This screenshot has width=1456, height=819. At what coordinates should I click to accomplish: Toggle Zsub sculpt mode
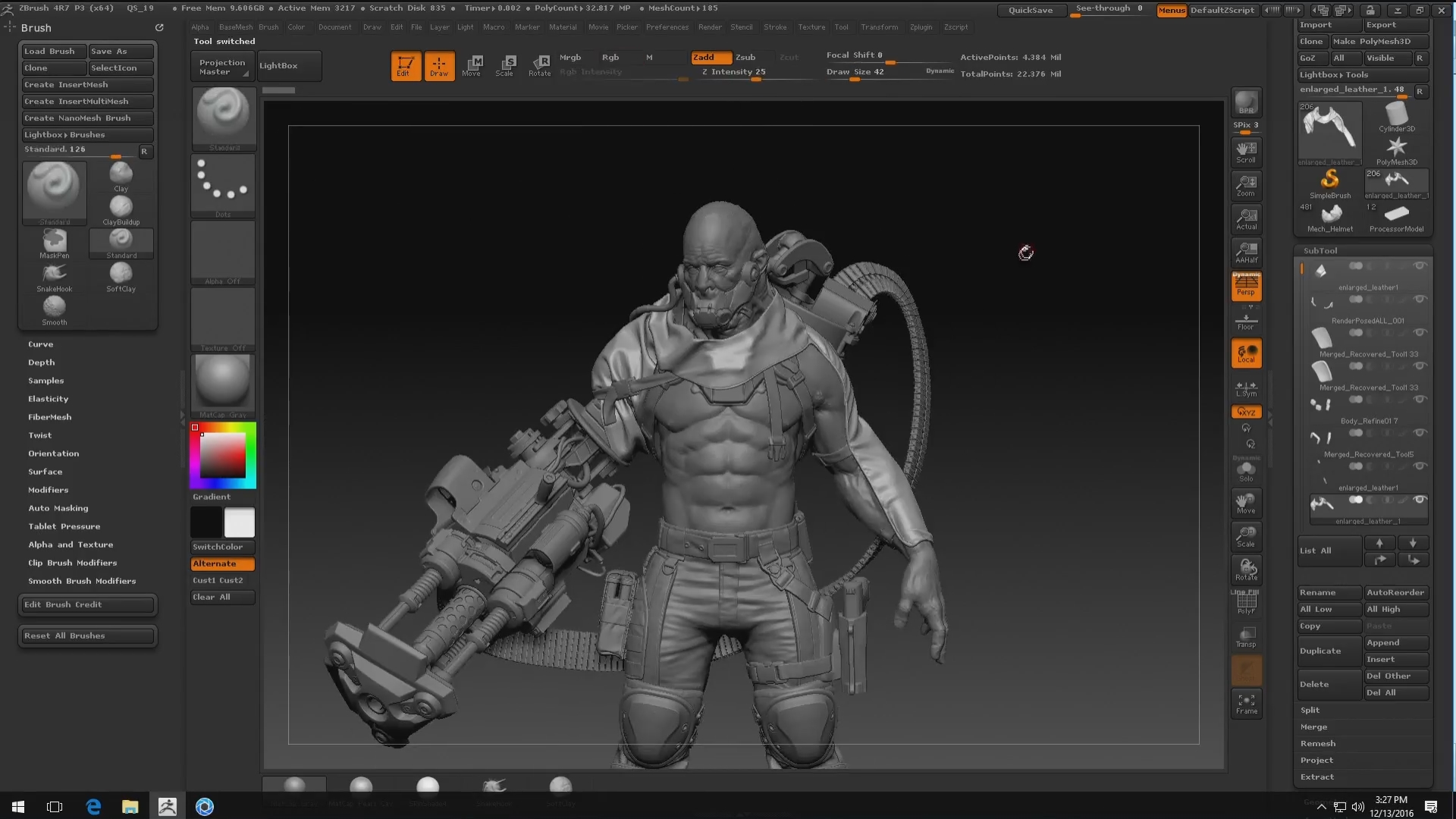[745, 57]
